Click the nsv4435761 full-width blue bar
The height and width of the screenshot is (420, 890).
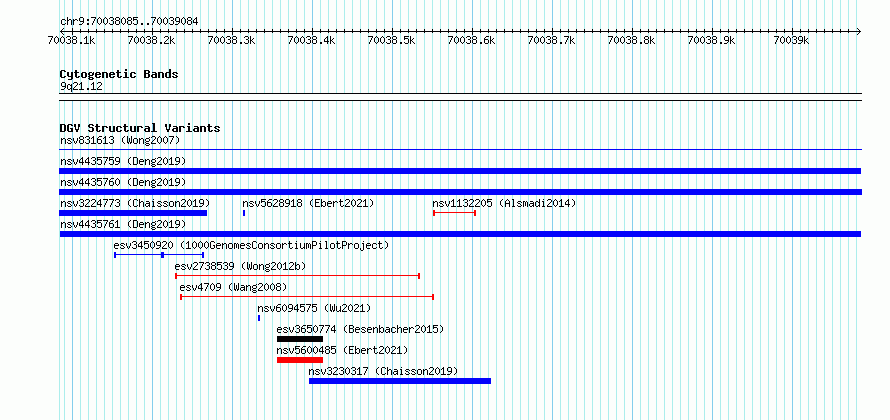click(460, 234)
